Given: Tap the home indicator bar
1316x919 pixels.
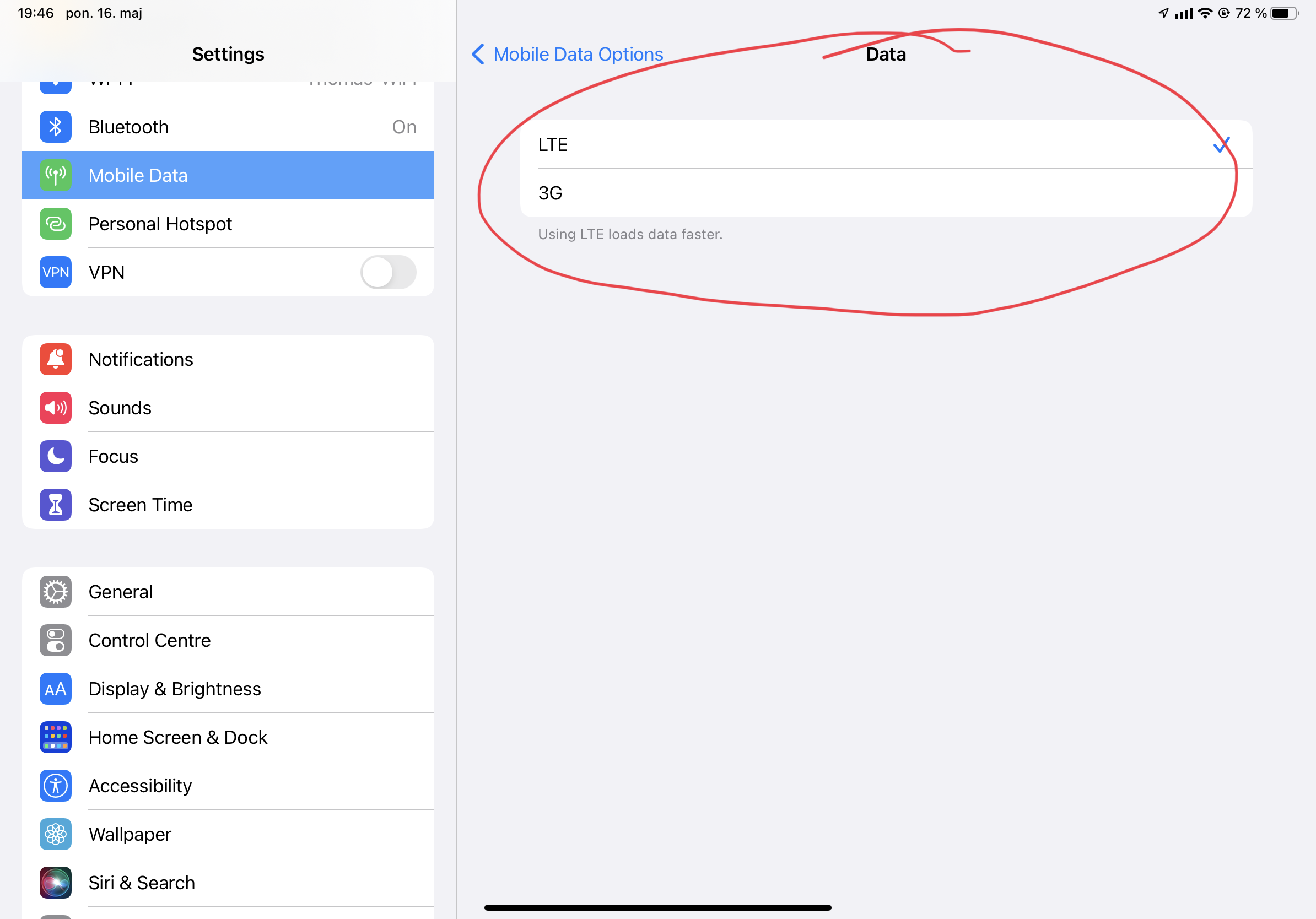Looking at the screenshot, I should click(x=657, y=907).
